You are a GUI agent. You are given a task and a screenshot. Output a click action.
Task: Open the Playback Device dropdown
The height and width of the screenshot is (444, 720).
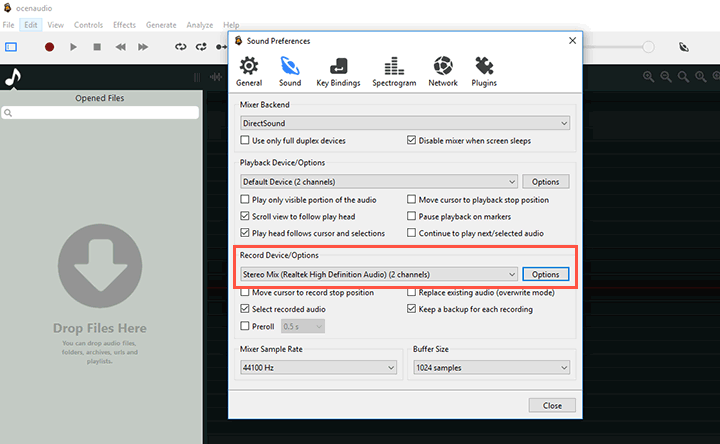tap(379, 182)
